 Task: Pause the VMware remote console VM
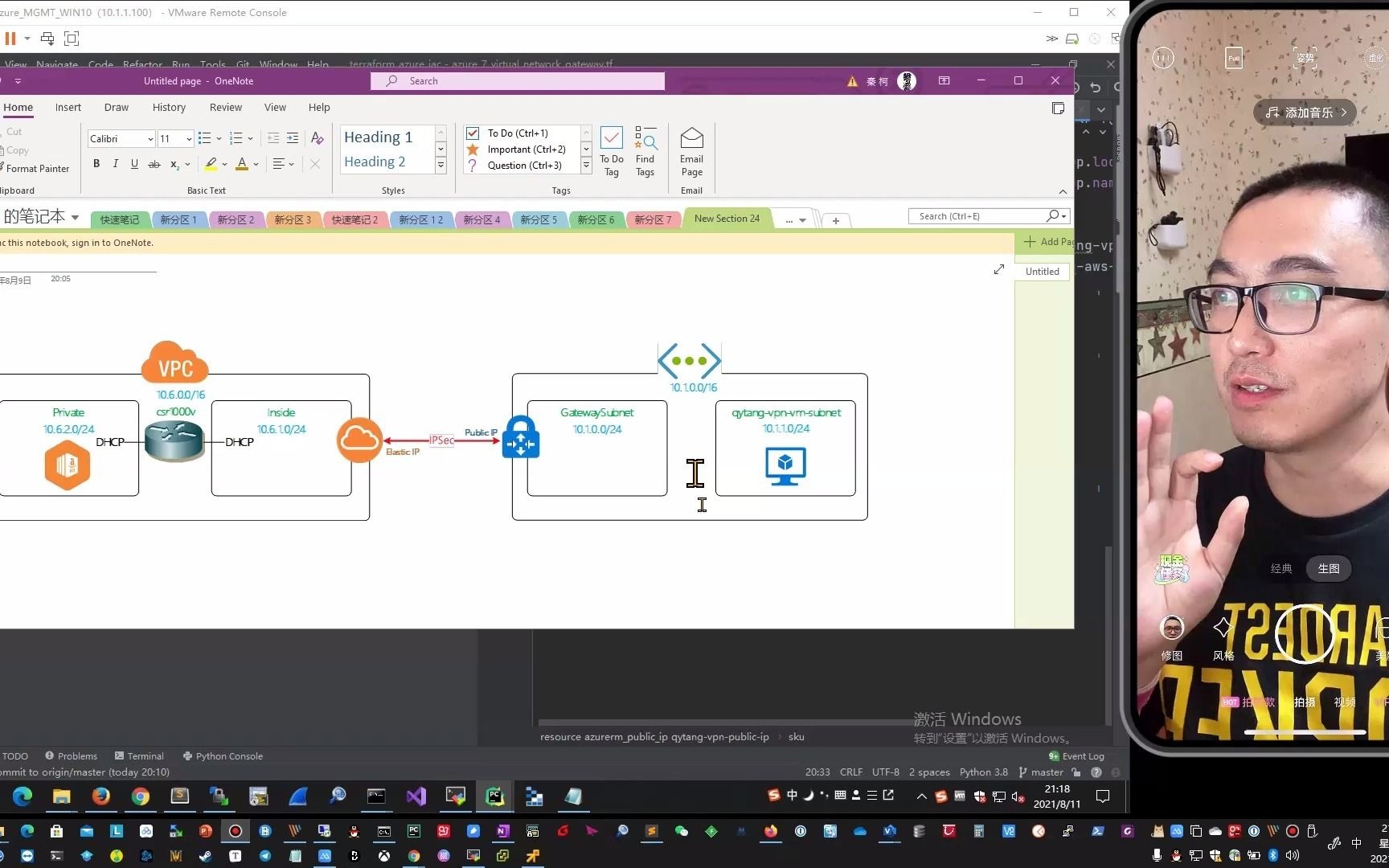coord(10,38)
